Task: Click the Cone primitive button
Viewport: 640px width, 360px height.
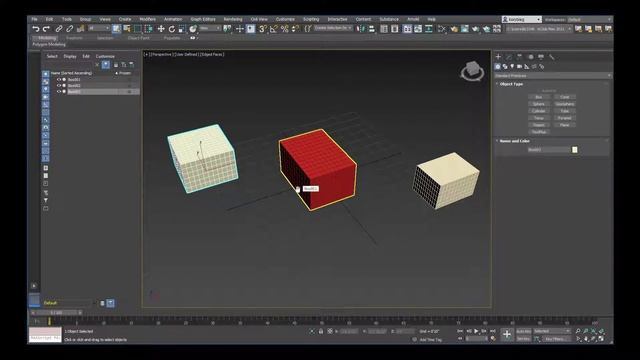Action: tap(565, 97)
